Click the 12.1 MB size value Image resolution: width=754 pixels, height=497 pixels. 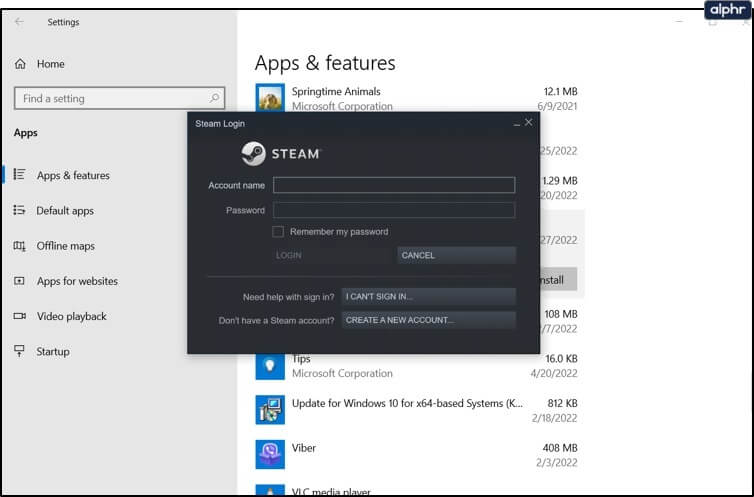pos(560,91)
